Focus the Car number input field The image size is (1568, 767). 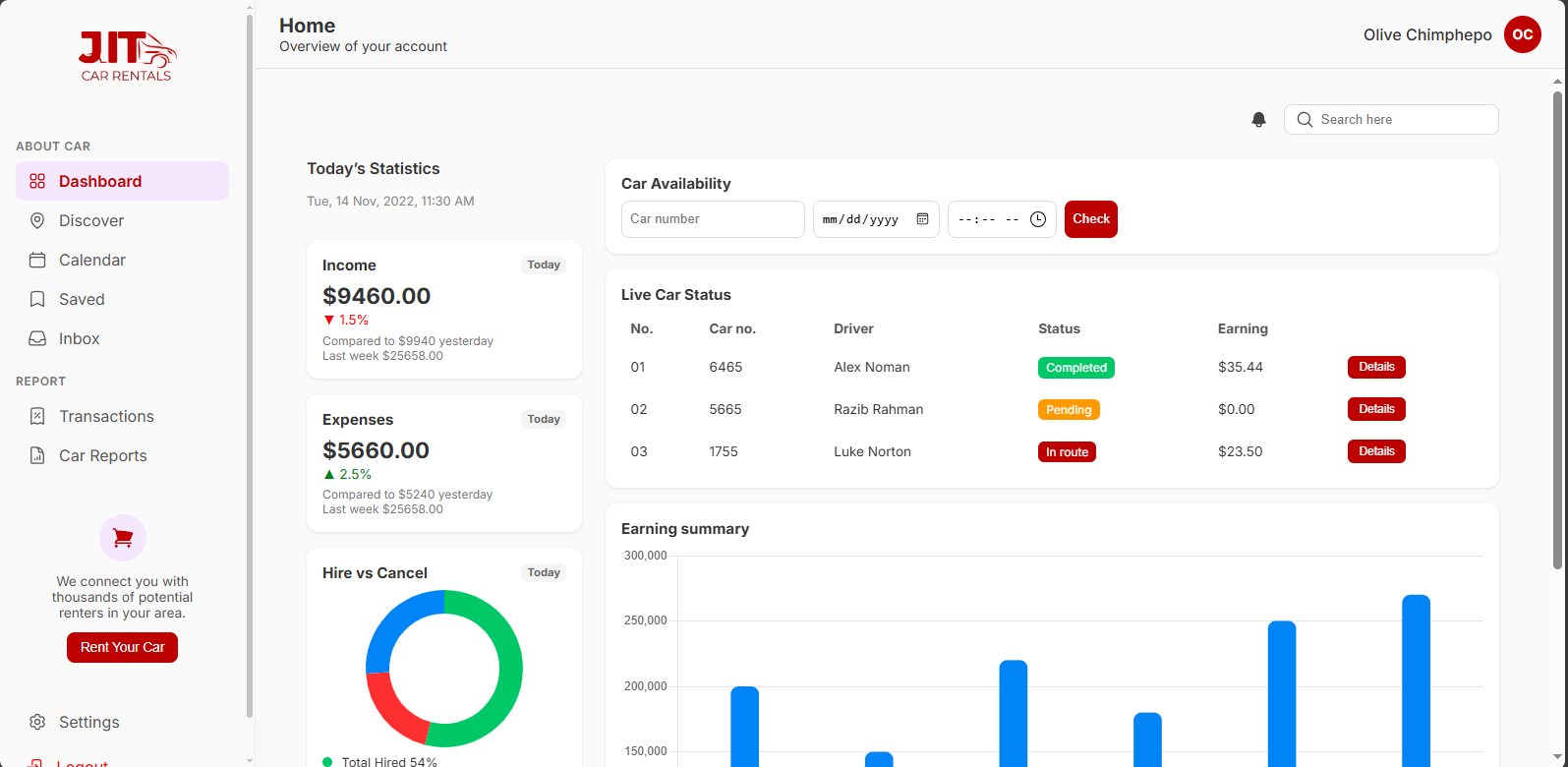click(x=713, y=219)
